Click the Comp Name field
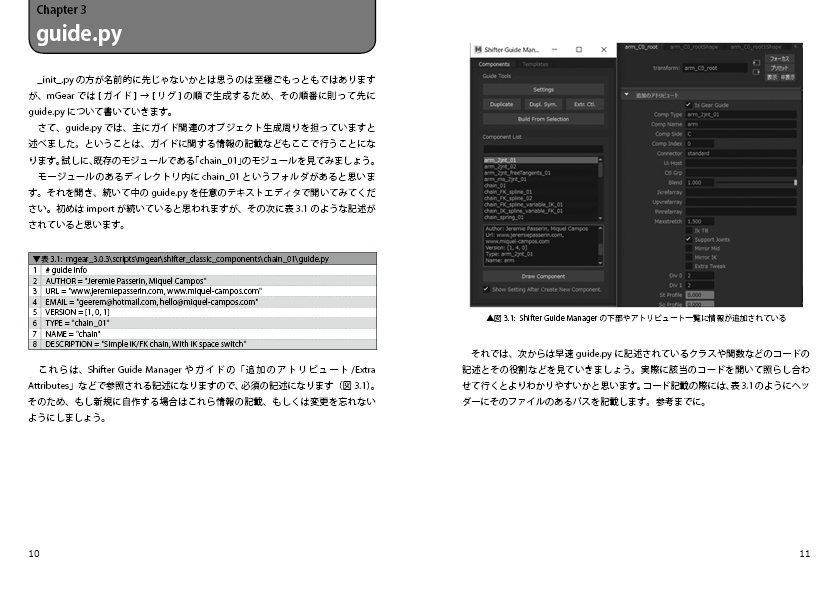 [741, 124]
